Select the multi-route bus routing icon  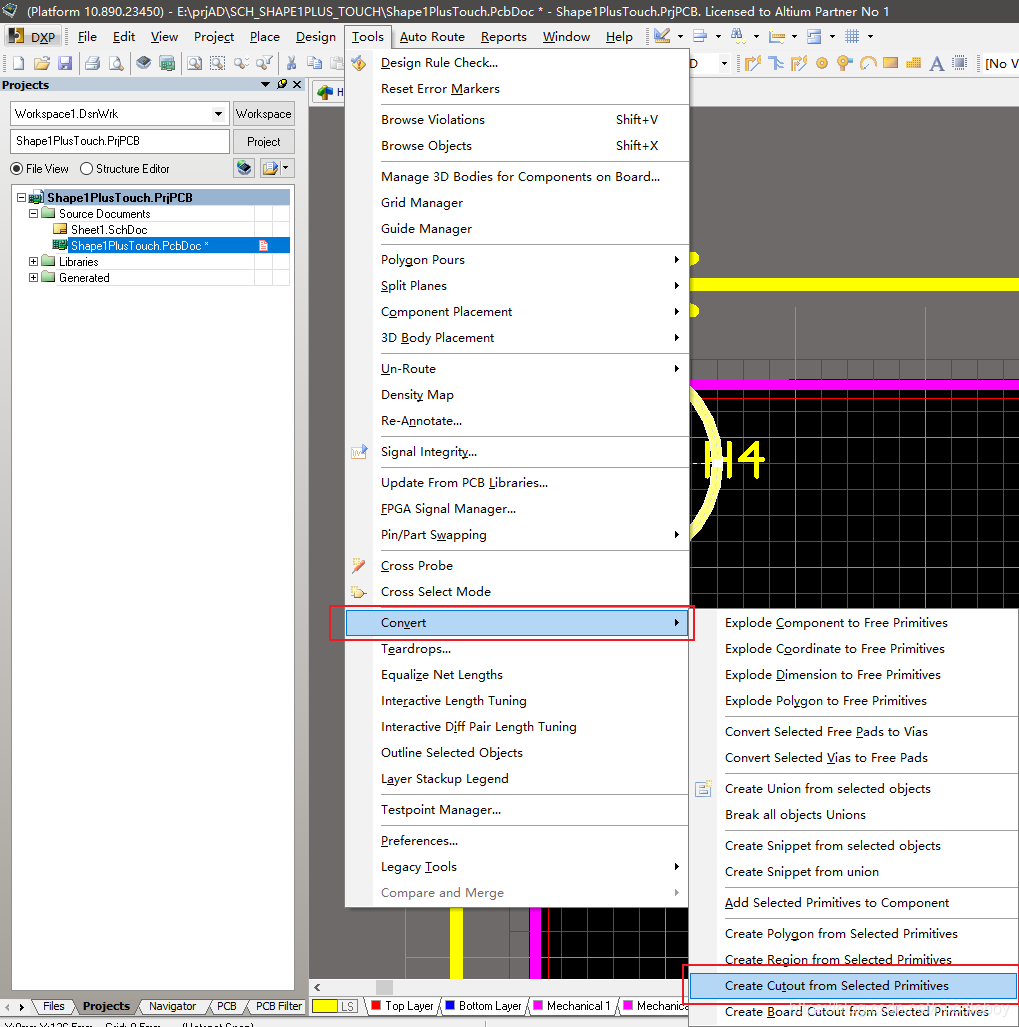(776, 63)
